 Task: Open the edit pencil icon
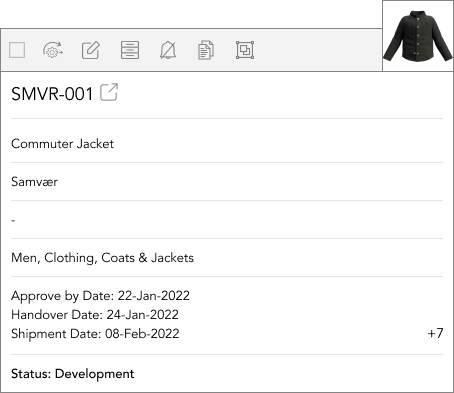tap(91, 50)
